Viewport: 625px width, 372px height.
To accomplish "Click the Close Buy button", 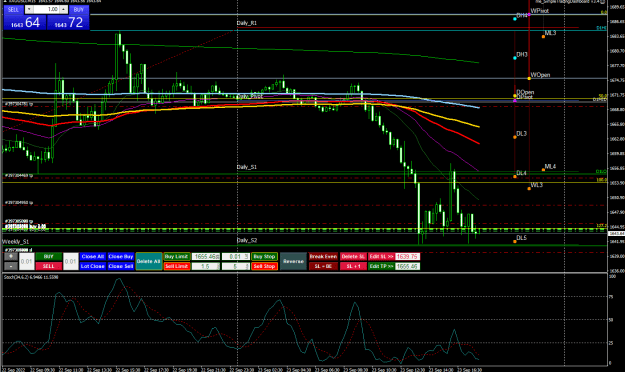I will [x=121, y=256].
